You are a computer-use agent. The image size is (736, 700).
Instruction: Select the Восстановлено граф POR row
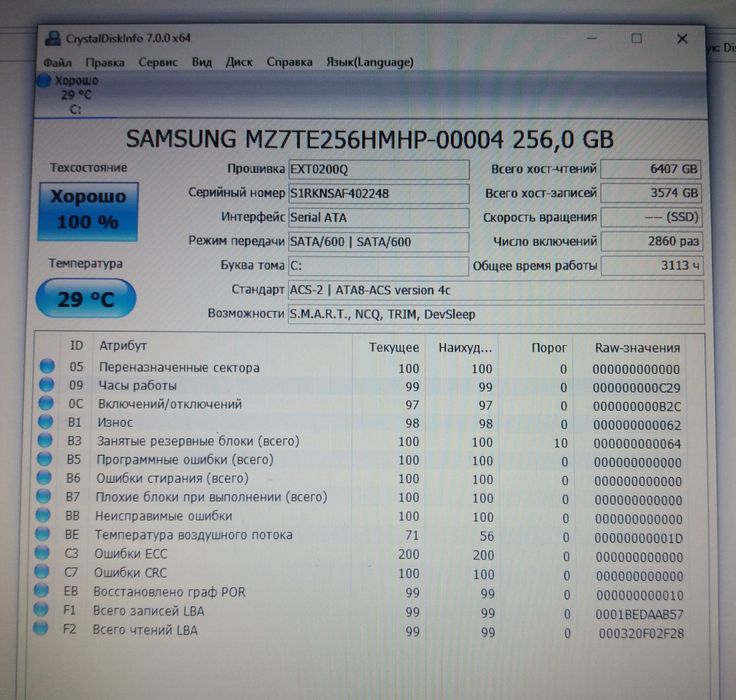point(359,593)
